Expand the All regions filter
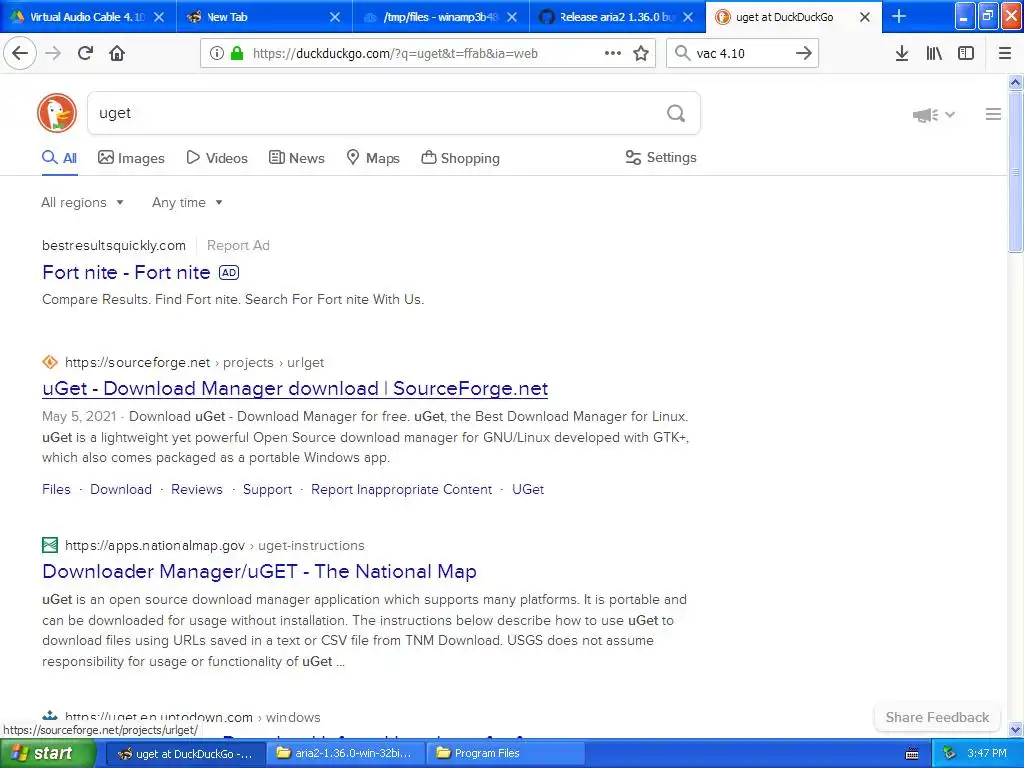The width and height of the screenshot is (1024, 768). 82,202
